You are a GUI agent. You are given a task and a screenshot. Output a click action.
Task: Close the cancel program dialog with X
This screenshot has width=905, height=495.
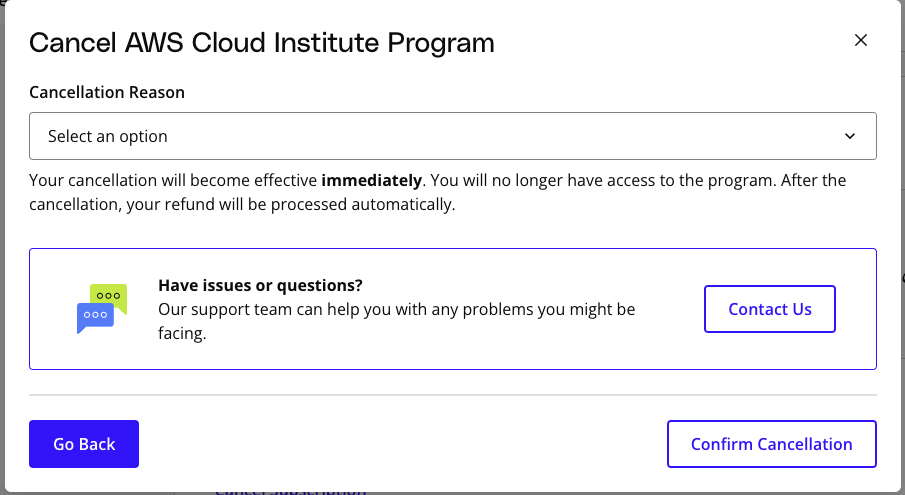click(x=861, y=40)
